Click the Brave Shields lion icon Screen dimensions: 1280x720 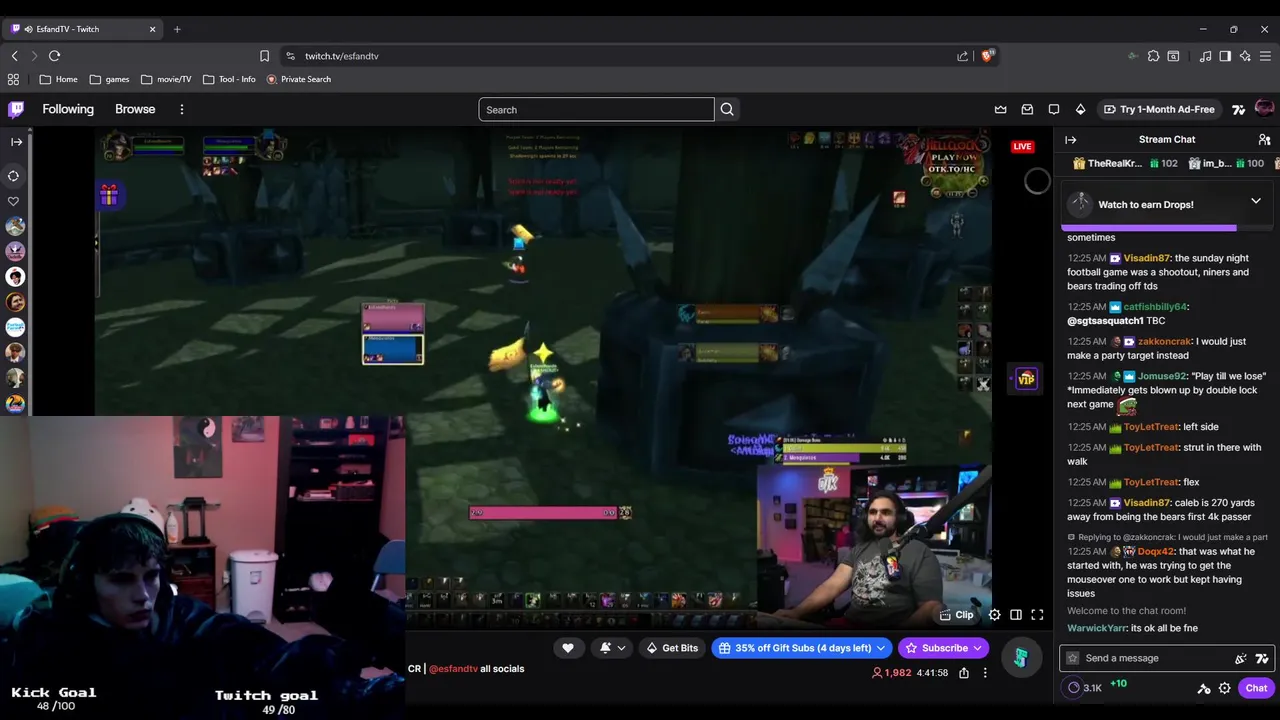(x=988, y=56)
